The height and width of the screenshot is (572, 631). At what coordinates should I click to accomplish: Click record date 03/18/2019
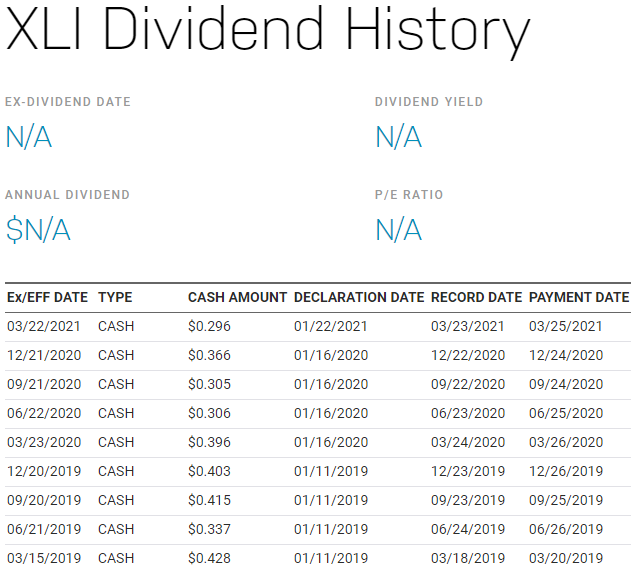[468, 558]
